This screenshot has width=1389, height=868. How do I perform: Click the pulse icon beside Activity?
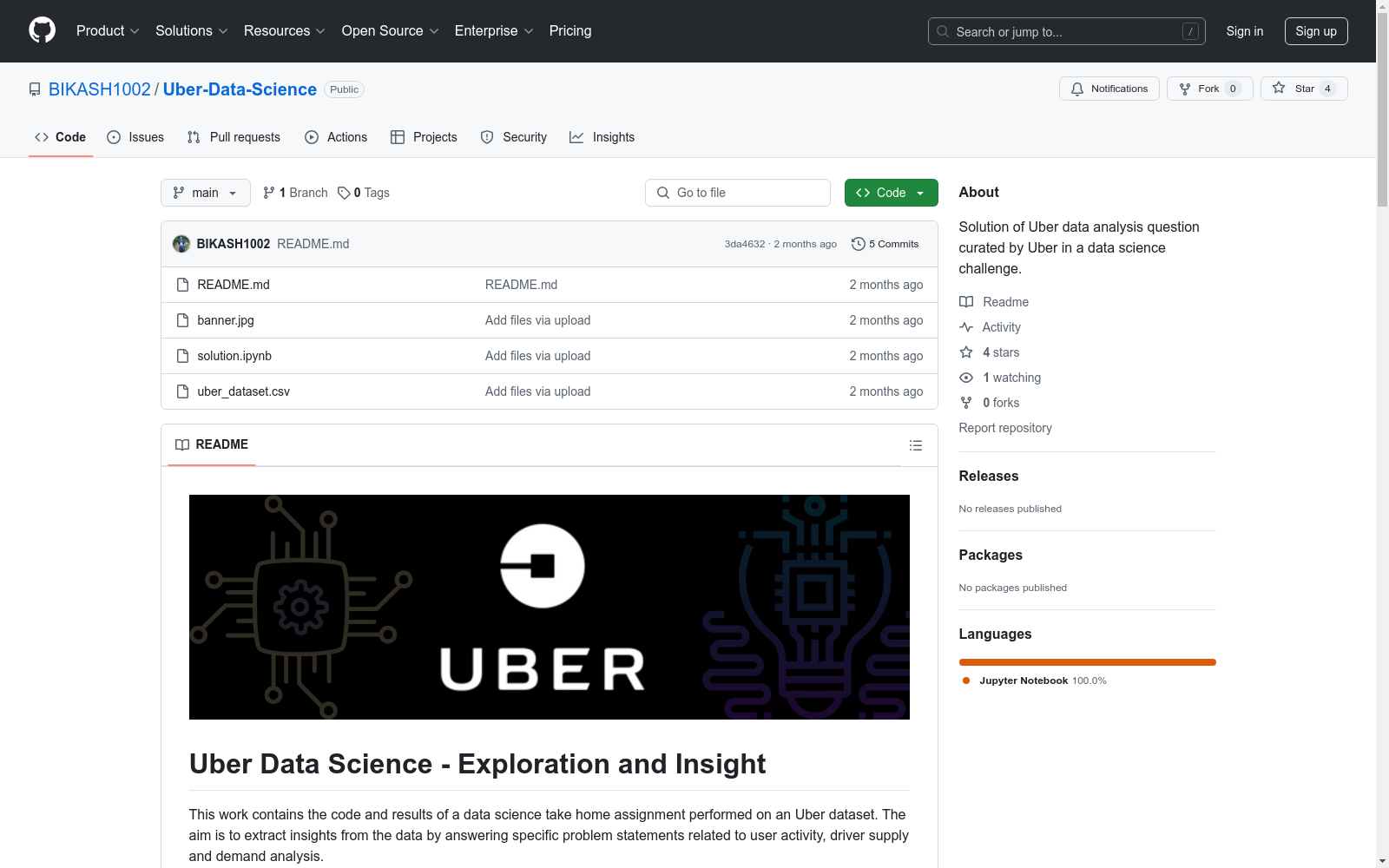(x=966, y=327)
